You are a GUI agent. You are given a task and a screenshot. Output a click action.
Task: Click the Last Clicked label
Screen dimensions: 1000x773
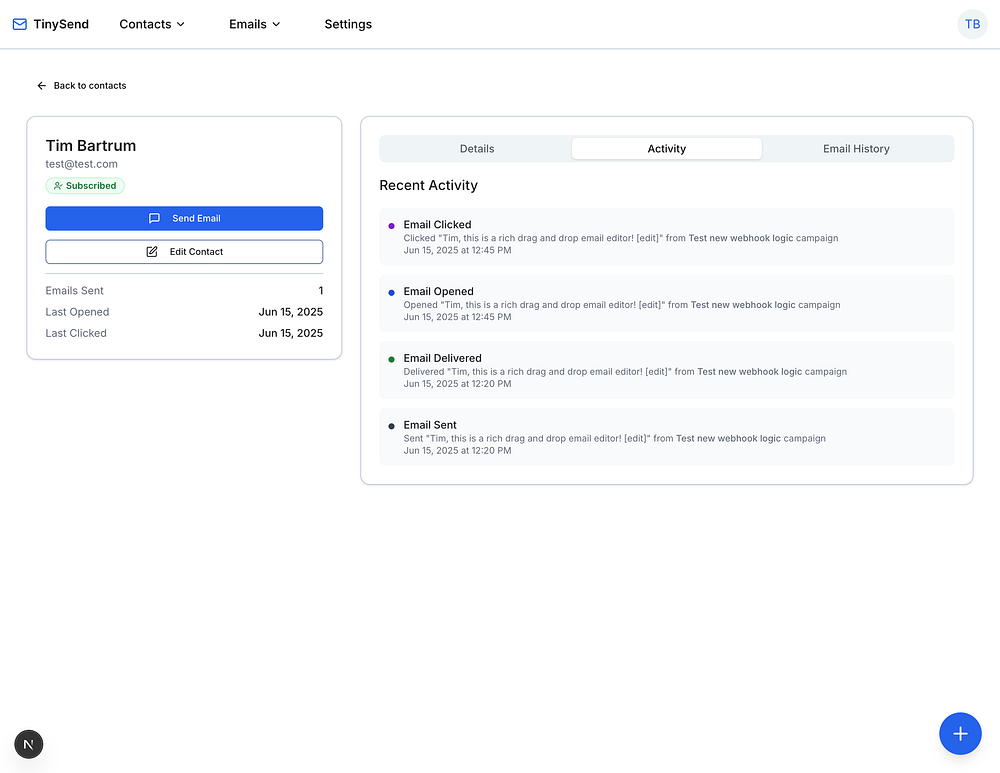click(76, 333)
